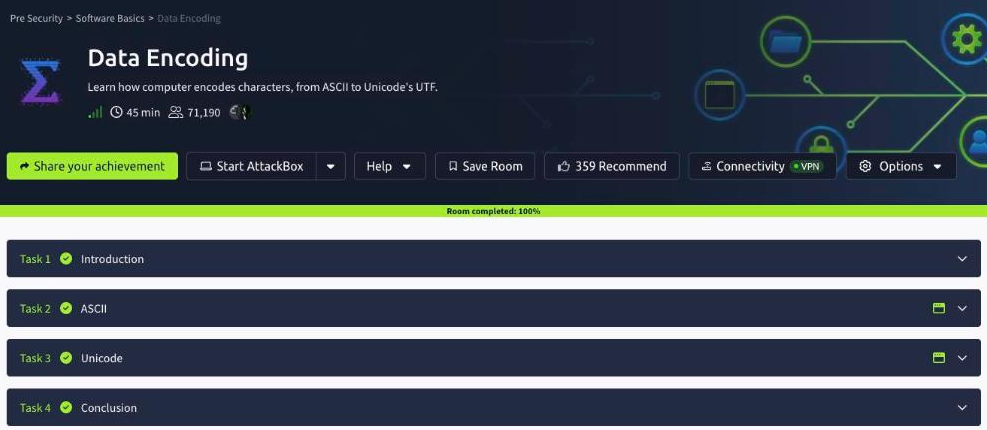Click the 45 min duration text

tap(143, 113)
